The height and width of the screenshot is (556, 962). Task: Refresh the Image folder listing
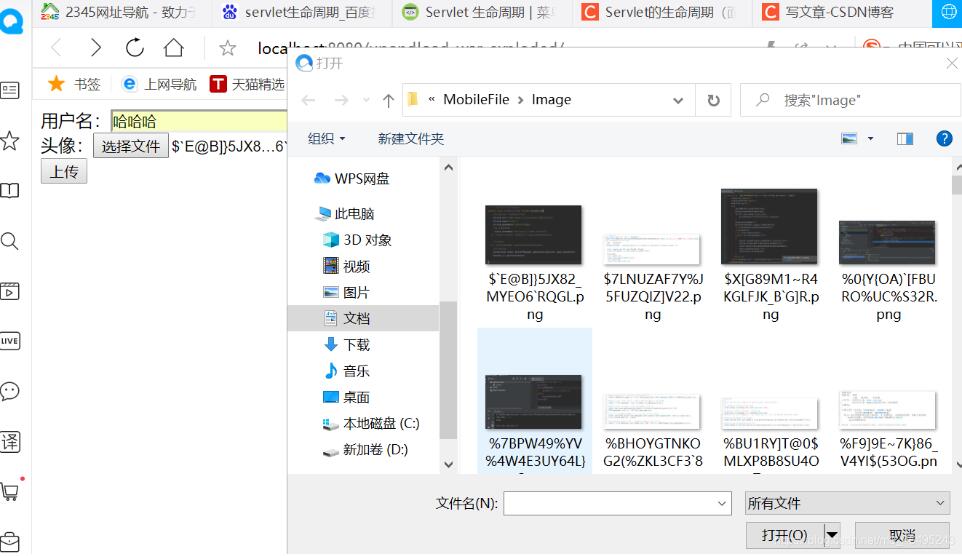pyautogui.click(x=713, y=100)
